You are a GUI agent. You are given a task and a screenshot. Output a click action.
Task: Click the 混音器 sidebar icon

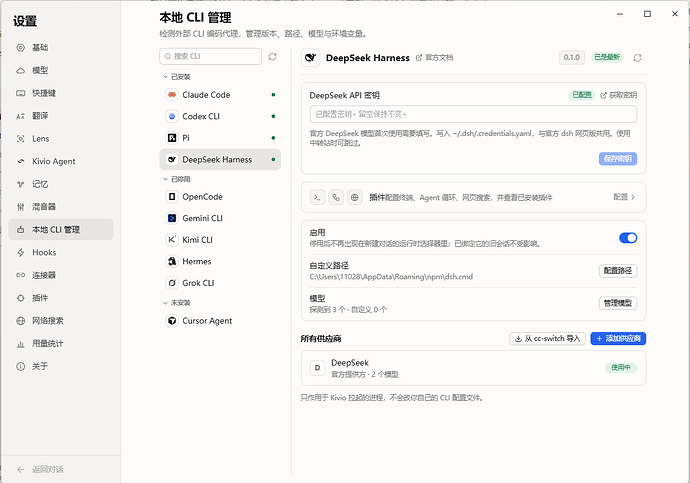(21, 207)
